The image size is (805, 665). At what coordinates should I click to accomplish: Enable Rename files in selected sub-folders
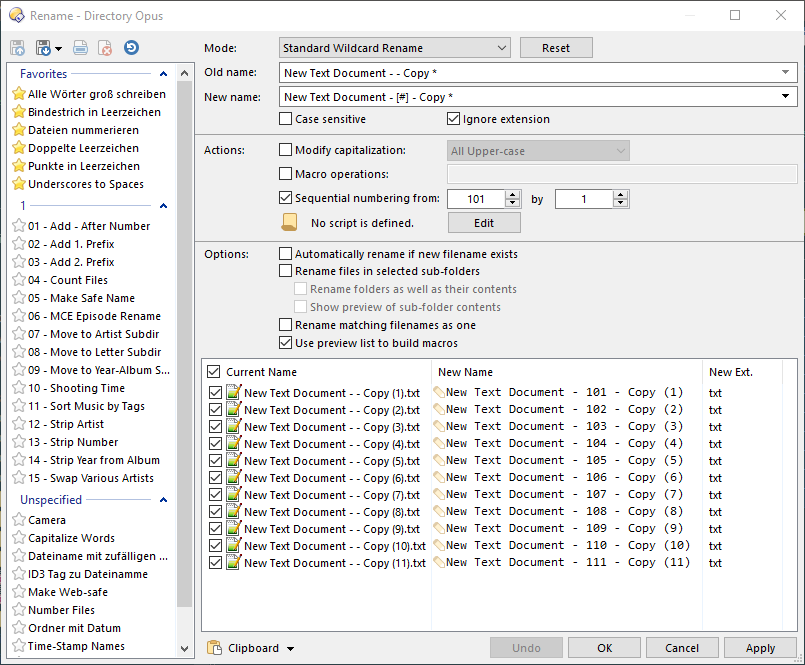(285, 271)
